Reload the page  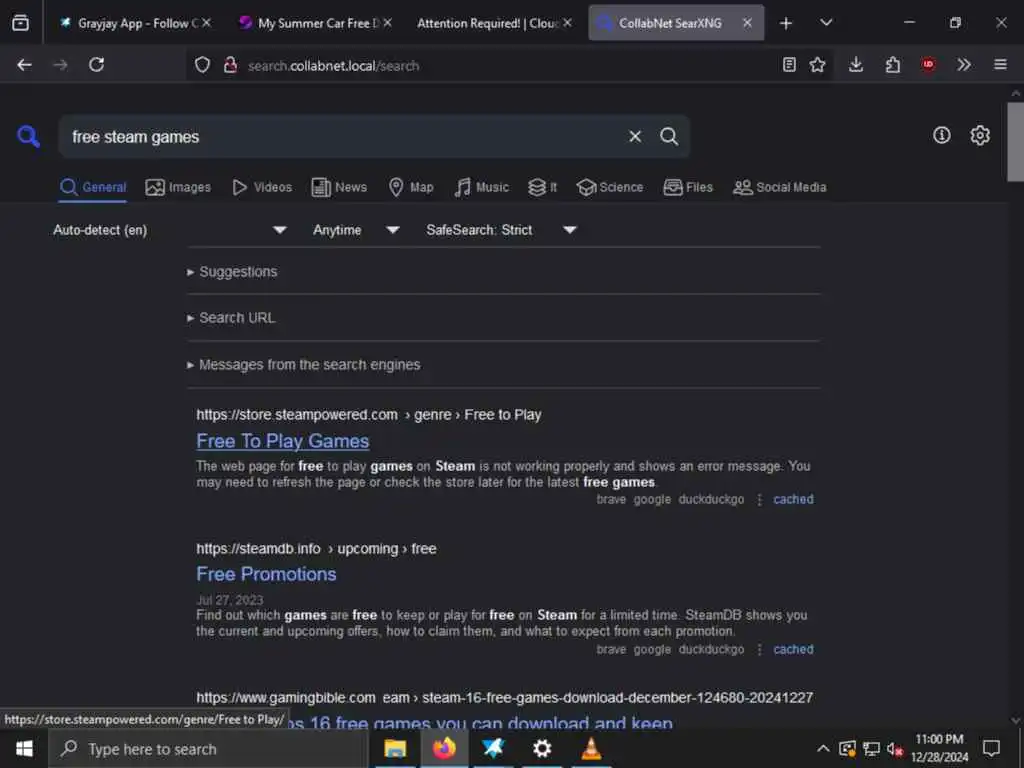97,65
